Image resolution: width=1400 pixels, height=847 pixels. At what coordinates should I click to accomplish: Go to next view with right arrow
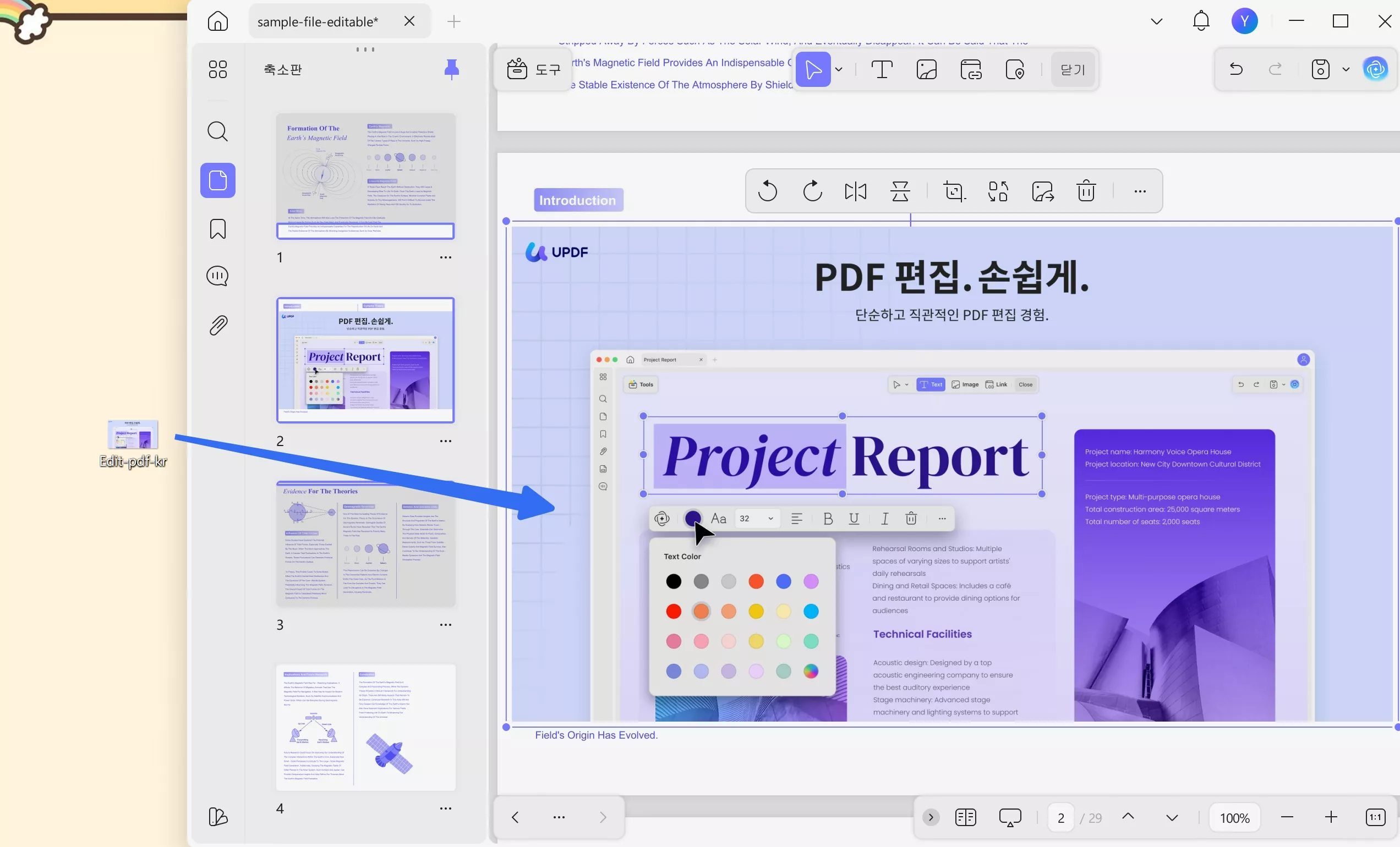tap(603, 817)
